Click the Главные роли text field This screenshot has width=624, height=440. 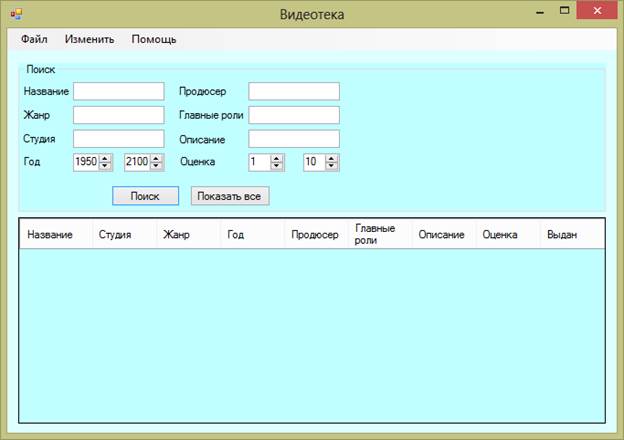click(x=294, y=115)
